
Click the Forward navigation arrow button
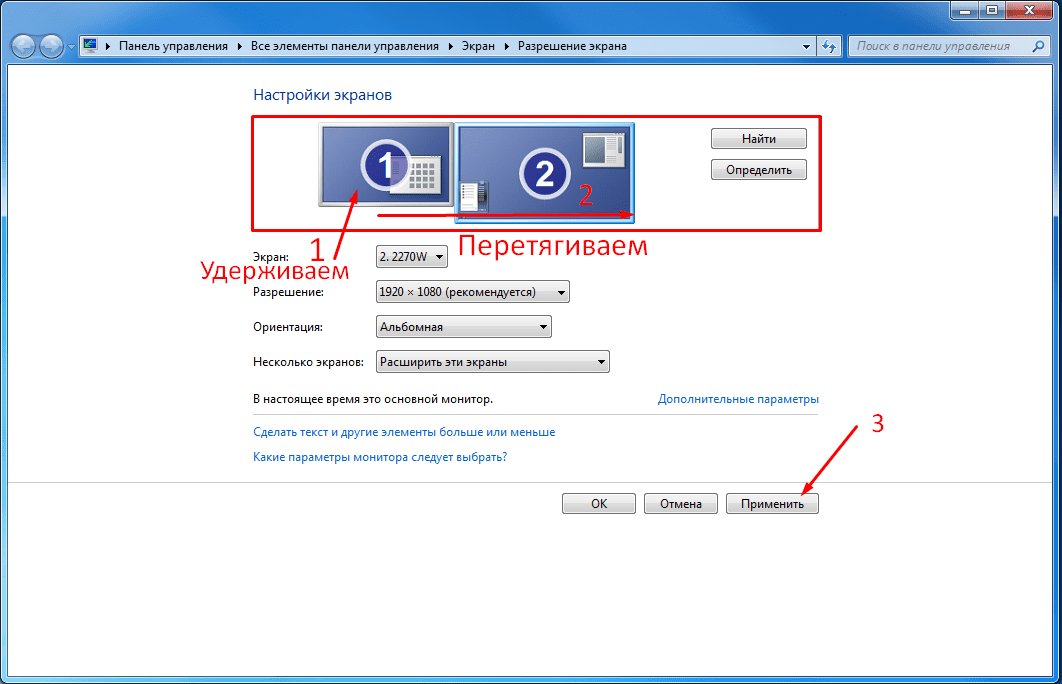pos(51,46)
